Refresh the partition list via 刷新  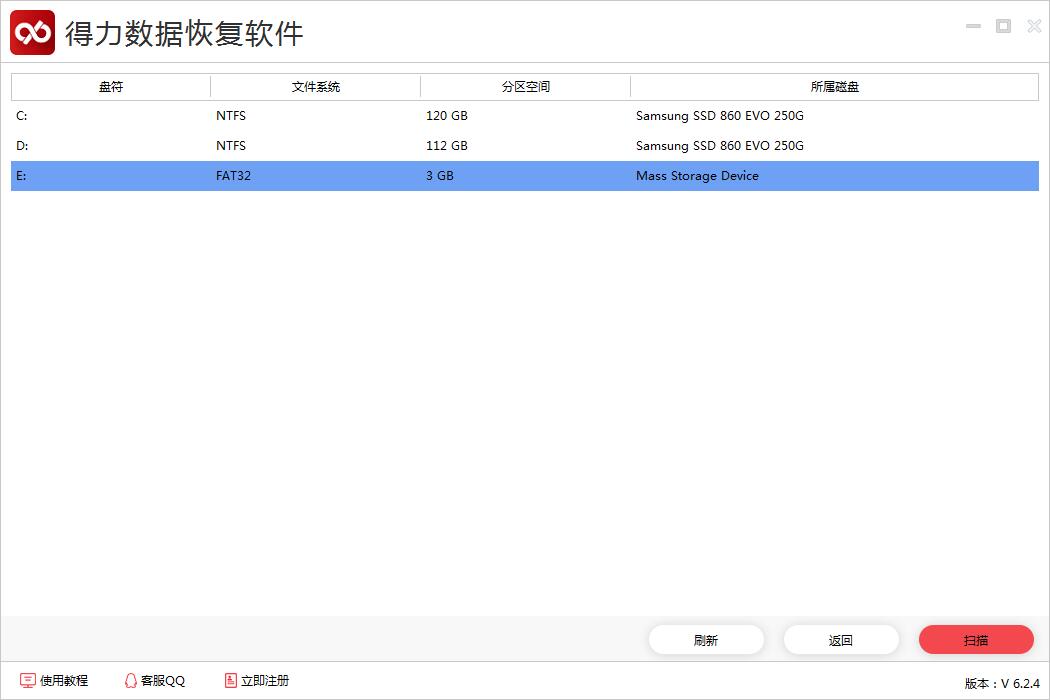coord(706,639)
